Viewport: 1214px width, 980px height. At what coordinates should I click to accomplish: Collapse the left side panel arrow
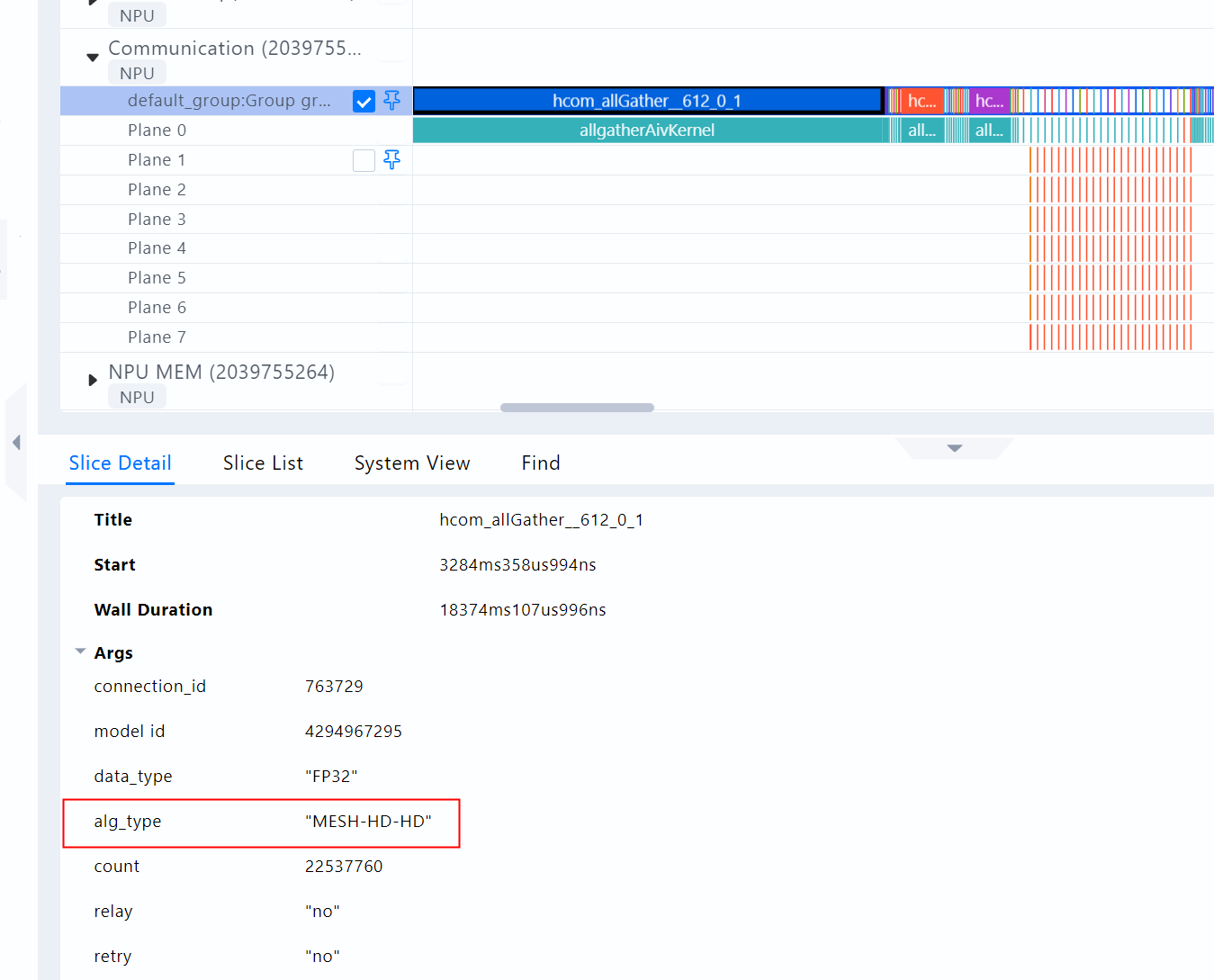click(16, 443)
